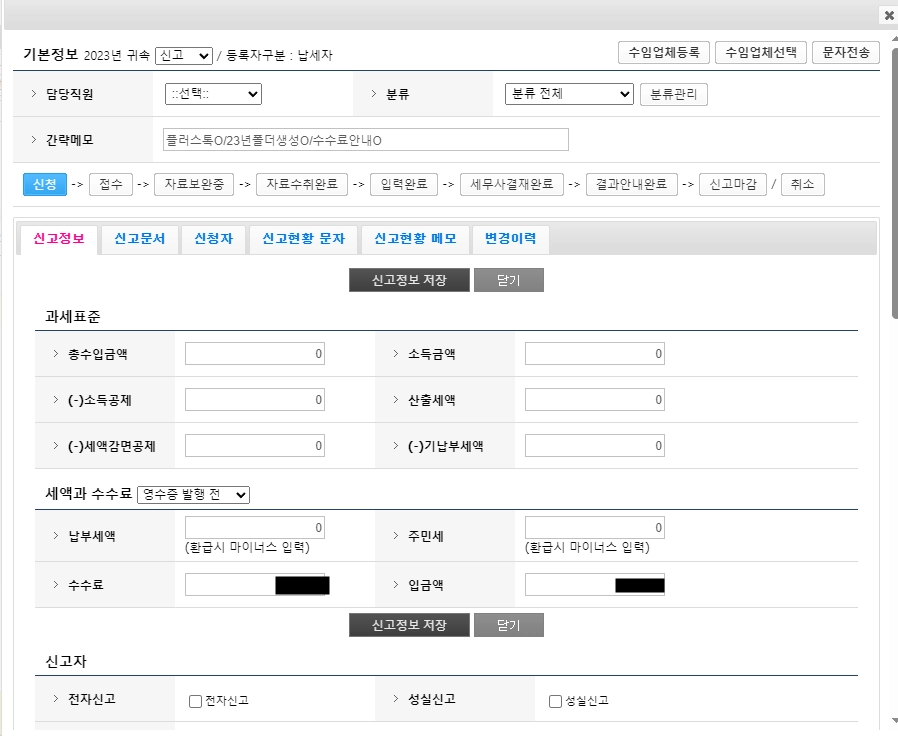Image resolution: width=898 pixels, height=736 pixels.
Task: Click the (-)세액감면공제 input field
Action: 255,446
